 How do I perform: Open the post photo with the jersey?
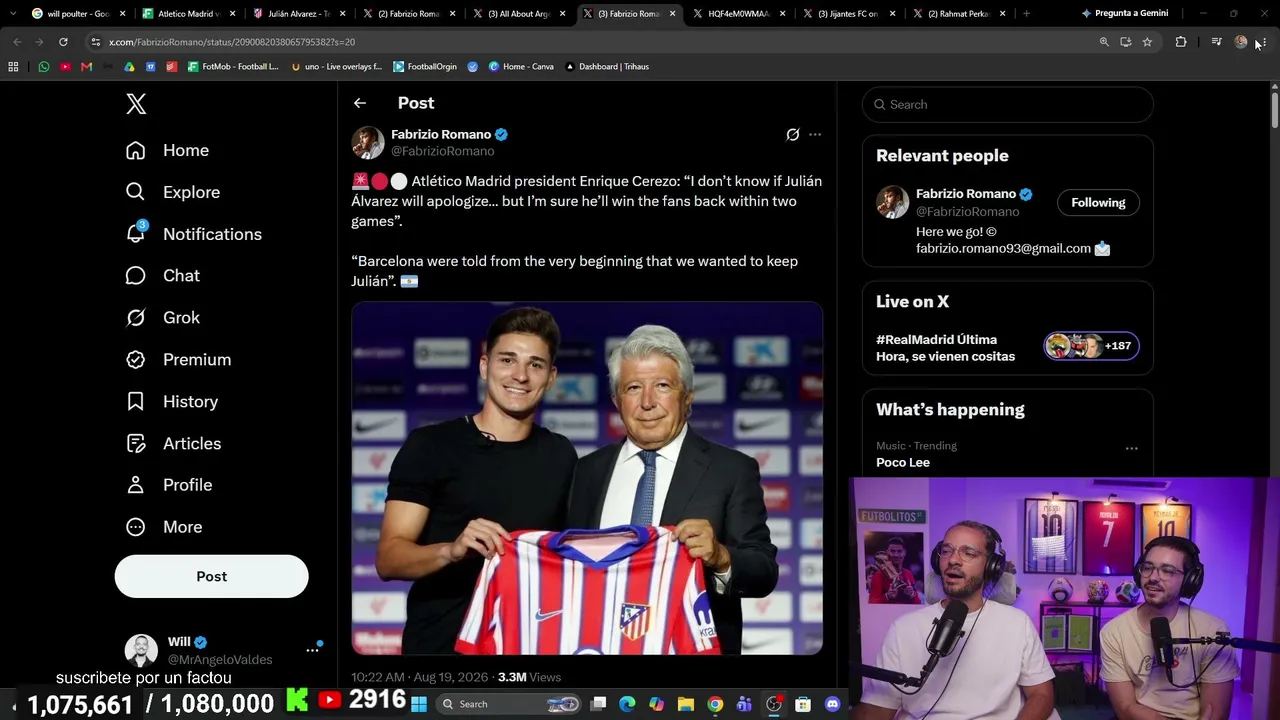[x=587, y=478]
